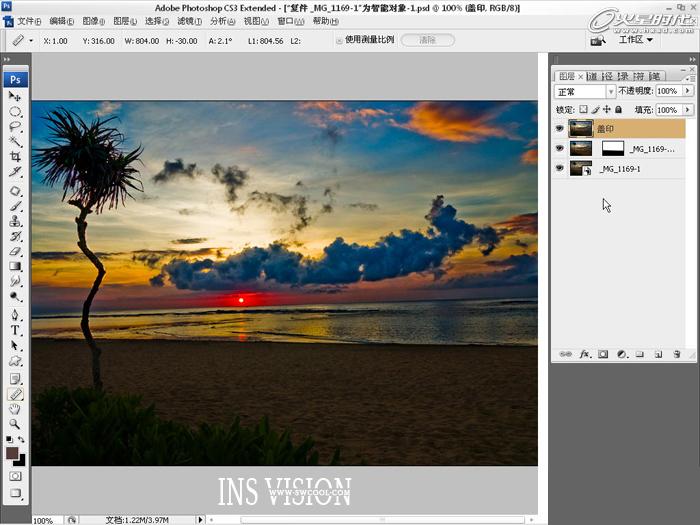Select the Elliptical Marquee tool
Screen dimensions: 700x525
(15, 112)
